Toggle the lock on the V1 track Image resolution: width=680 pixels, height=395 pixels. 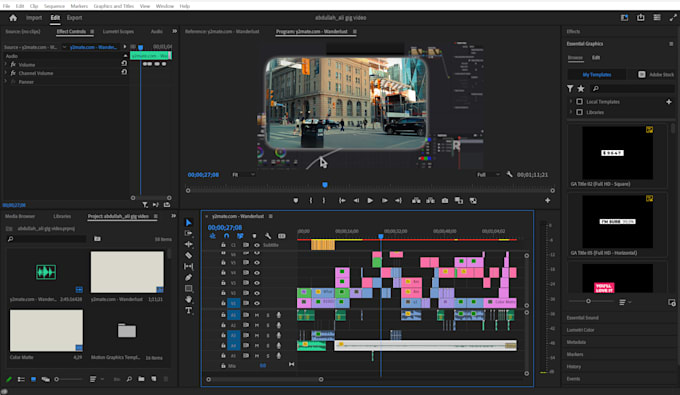223,303
